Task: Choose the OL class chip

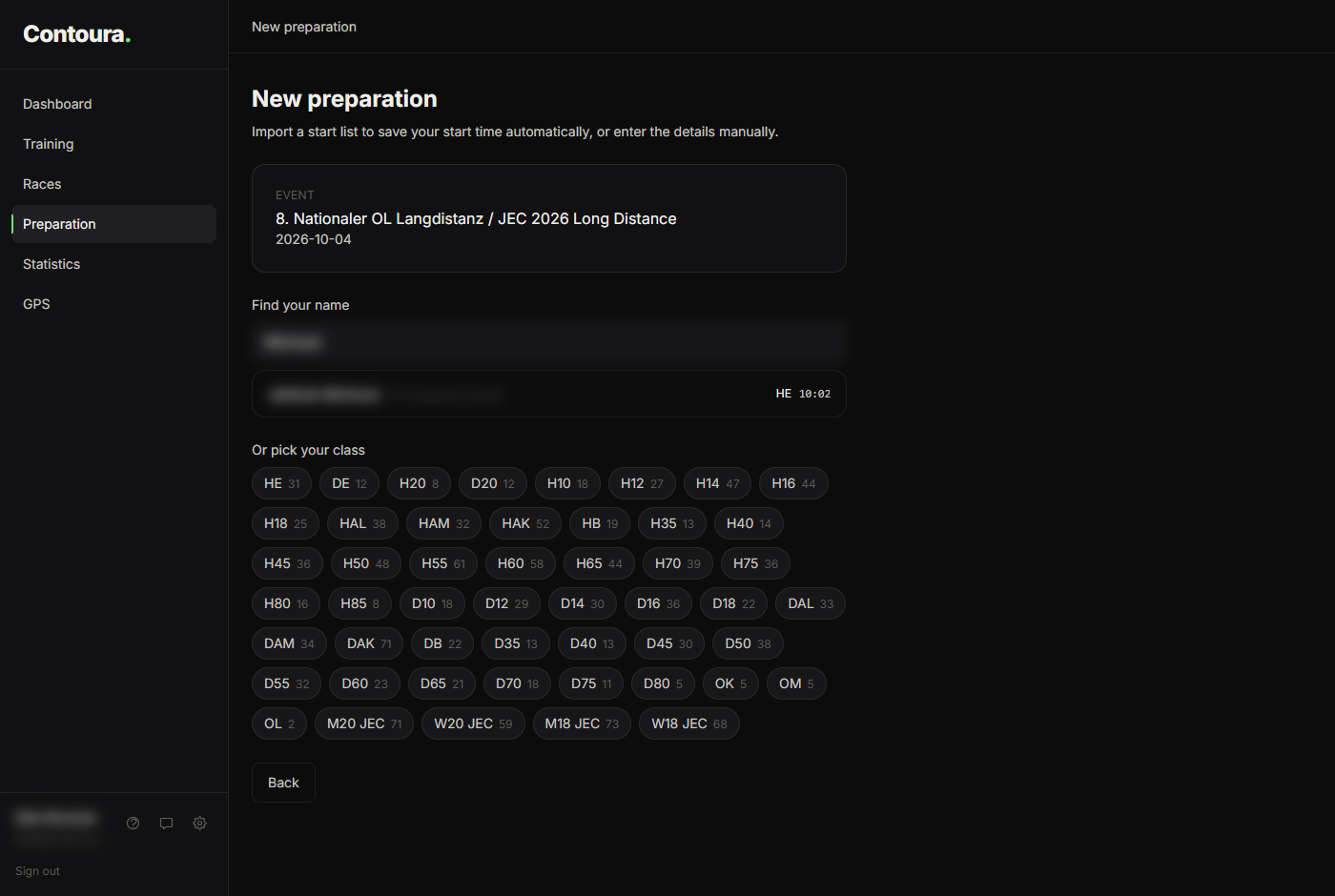Action: point(279,723)
